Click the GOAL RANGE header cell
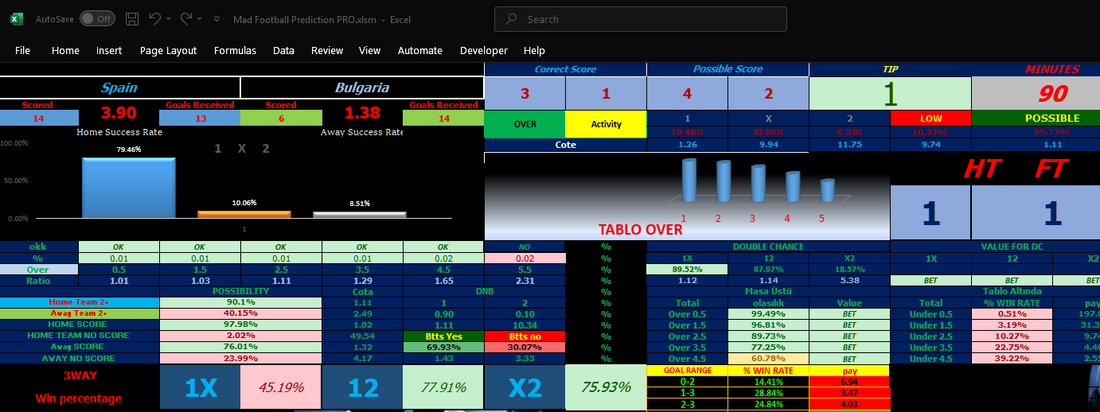 (x=687, y=370)
